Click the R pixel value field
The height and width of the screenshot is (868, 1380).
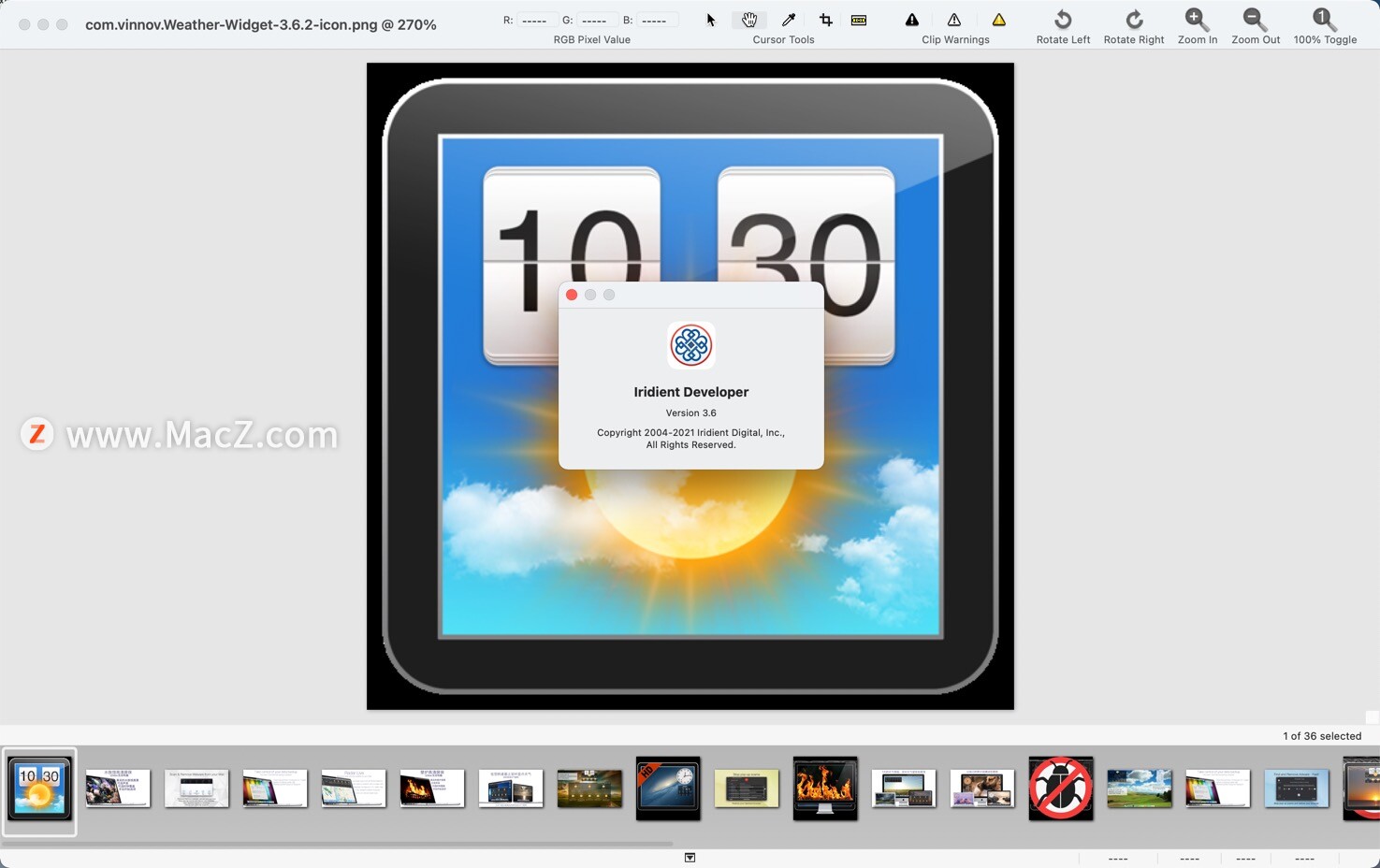535,20
